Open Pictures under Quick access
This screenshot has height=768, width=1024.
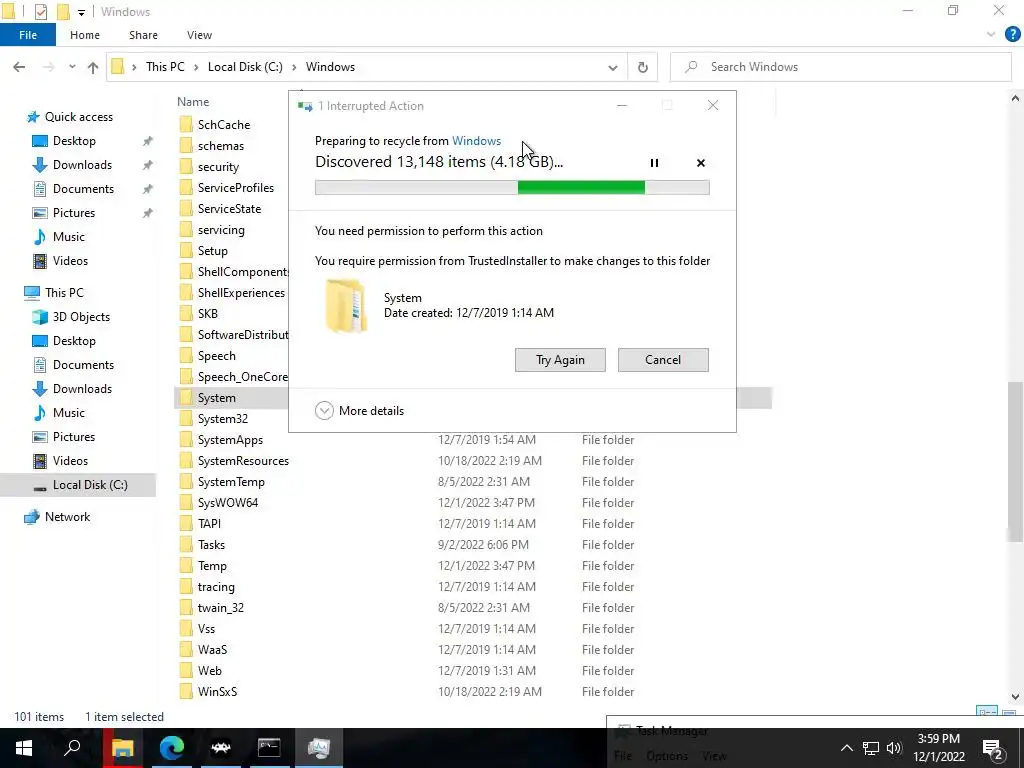(74, 213)
